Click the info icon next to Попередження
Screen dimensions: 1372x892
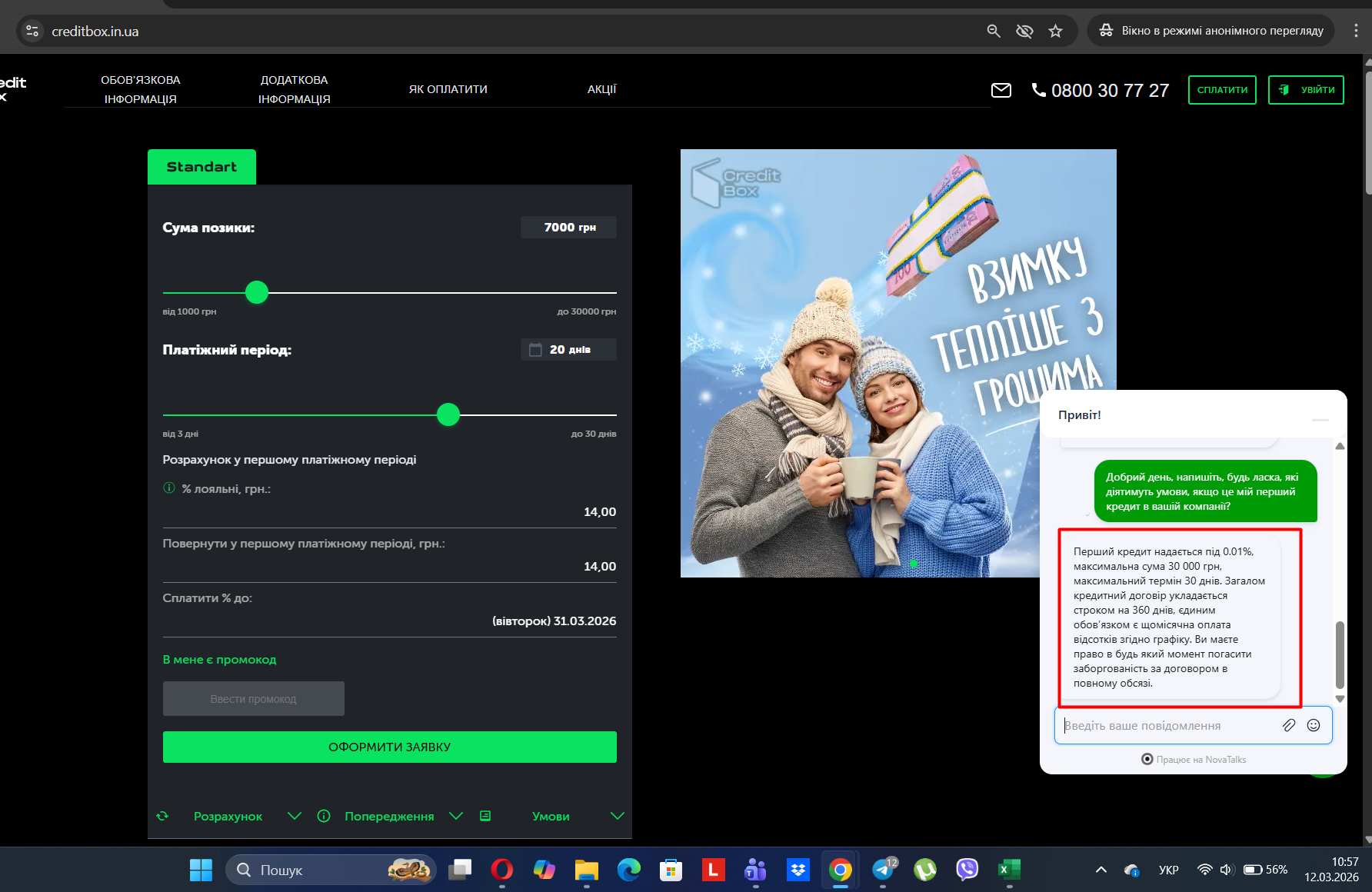324,816
